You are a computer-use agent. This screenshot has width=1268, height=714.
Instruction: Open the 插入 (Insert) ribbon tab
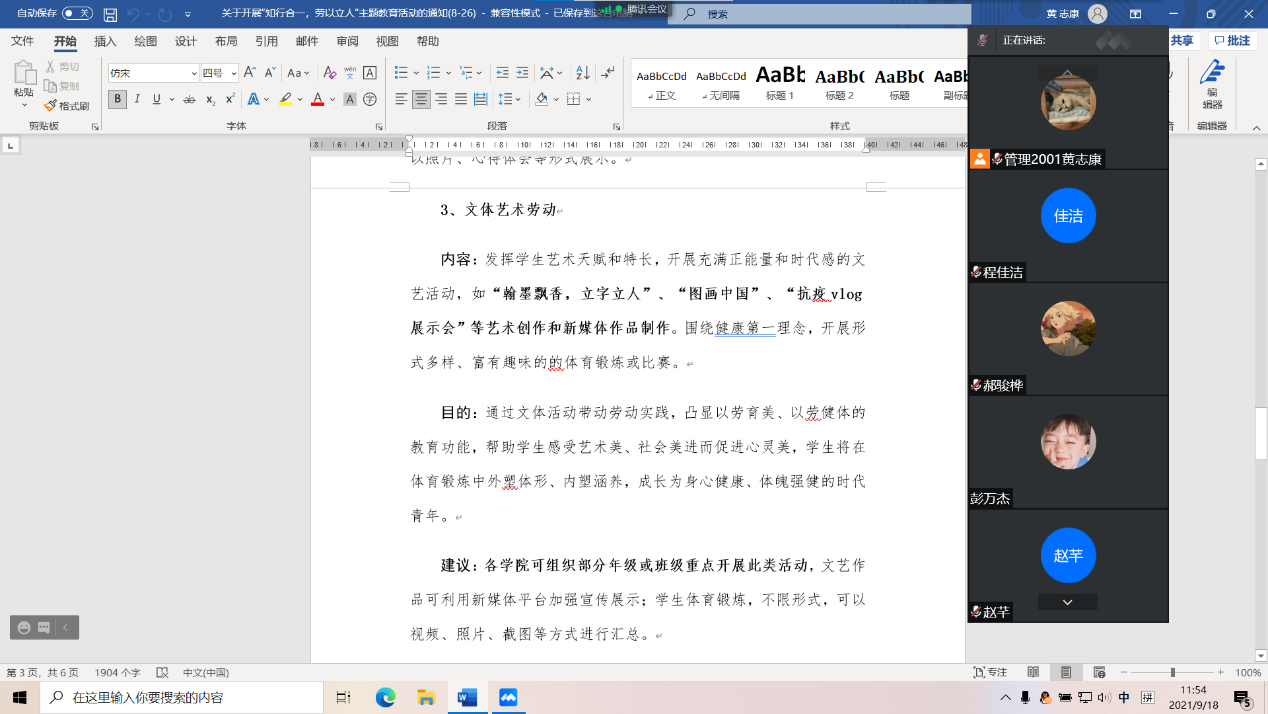point(105,41)
